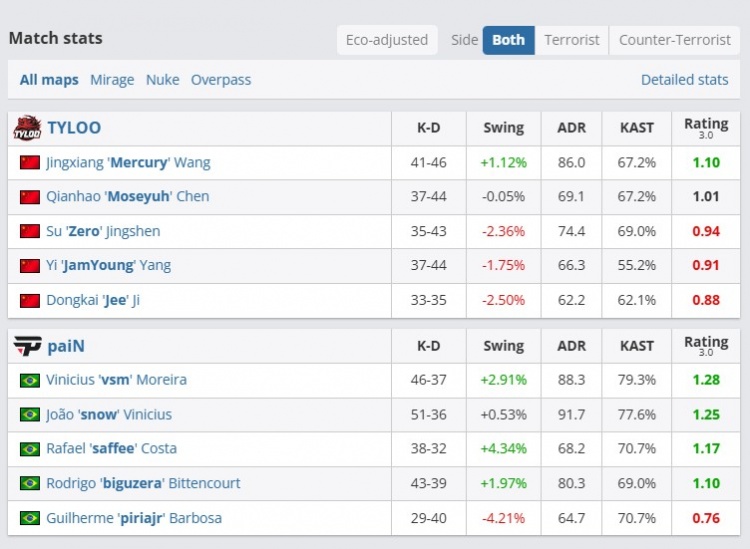750x549 pixels.
Task: Open Vinicius 'vsm' Moreira's player profile
Action: pyautogui.click(x=116, y=380)
